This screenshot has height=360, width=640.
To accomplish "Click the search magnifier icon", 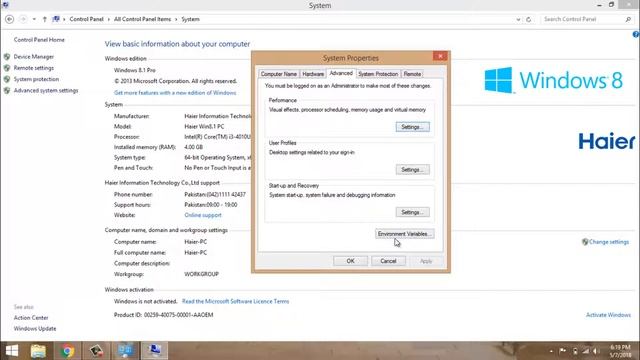I will click(628, 19).
